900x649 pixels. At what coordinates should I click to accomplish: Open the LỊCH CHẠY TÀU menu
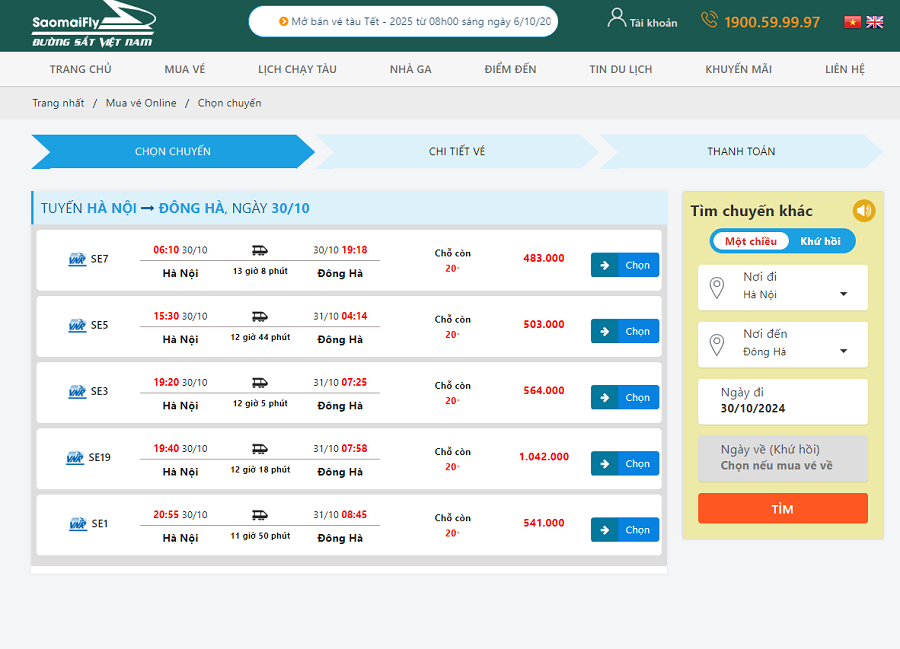pos(297,69)
